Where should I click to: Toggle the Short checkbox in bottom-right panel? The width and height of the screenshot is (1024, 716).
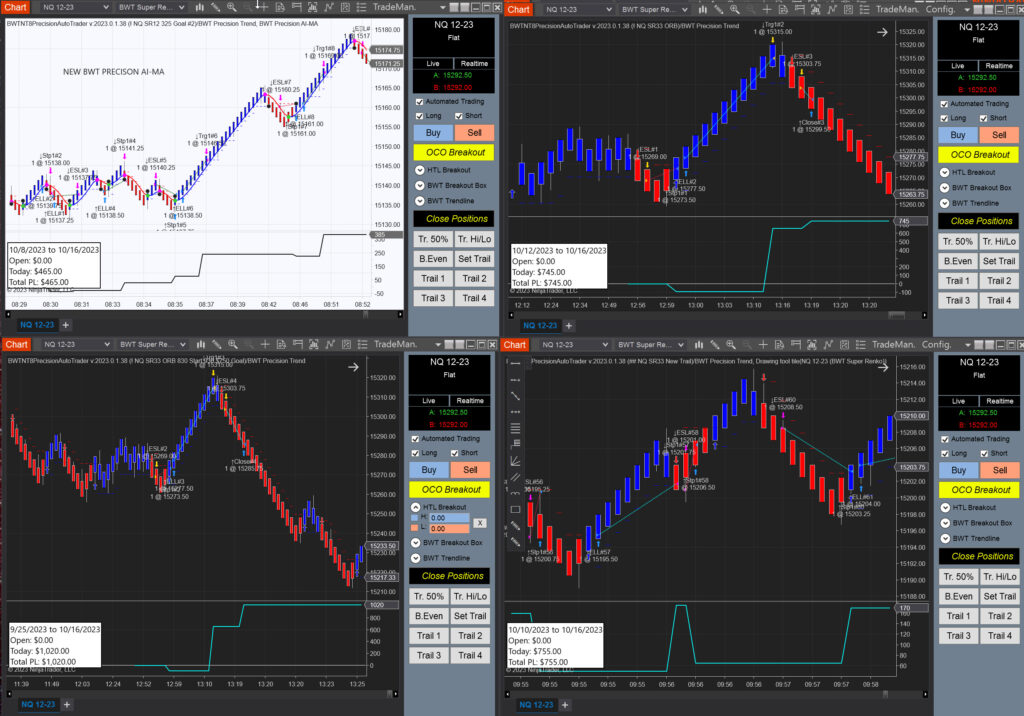tap(986, 453)
